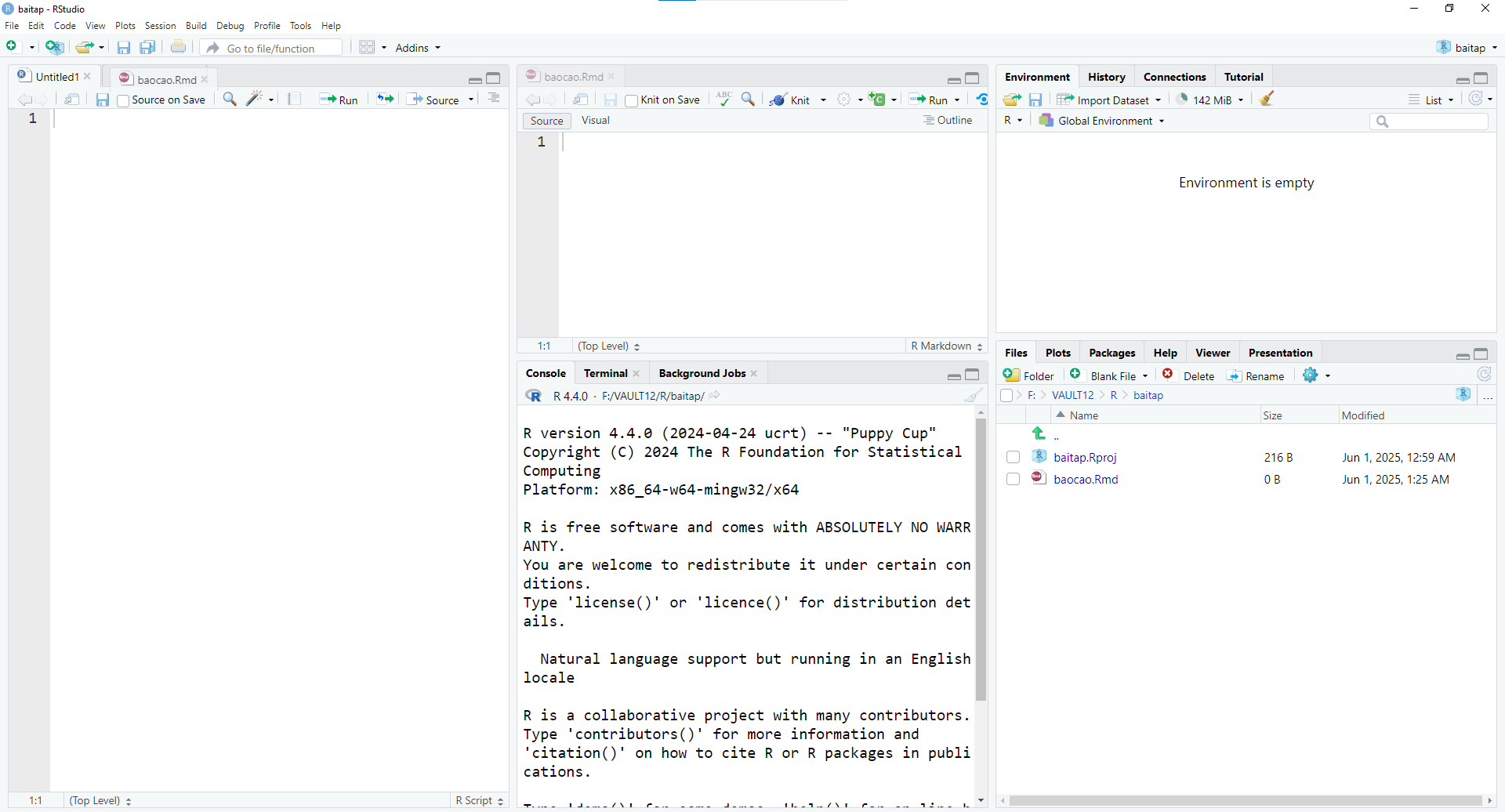Toggle select-all checkbox in Files pane
Screen dimensions: 1505x812
pos(1006,396)
